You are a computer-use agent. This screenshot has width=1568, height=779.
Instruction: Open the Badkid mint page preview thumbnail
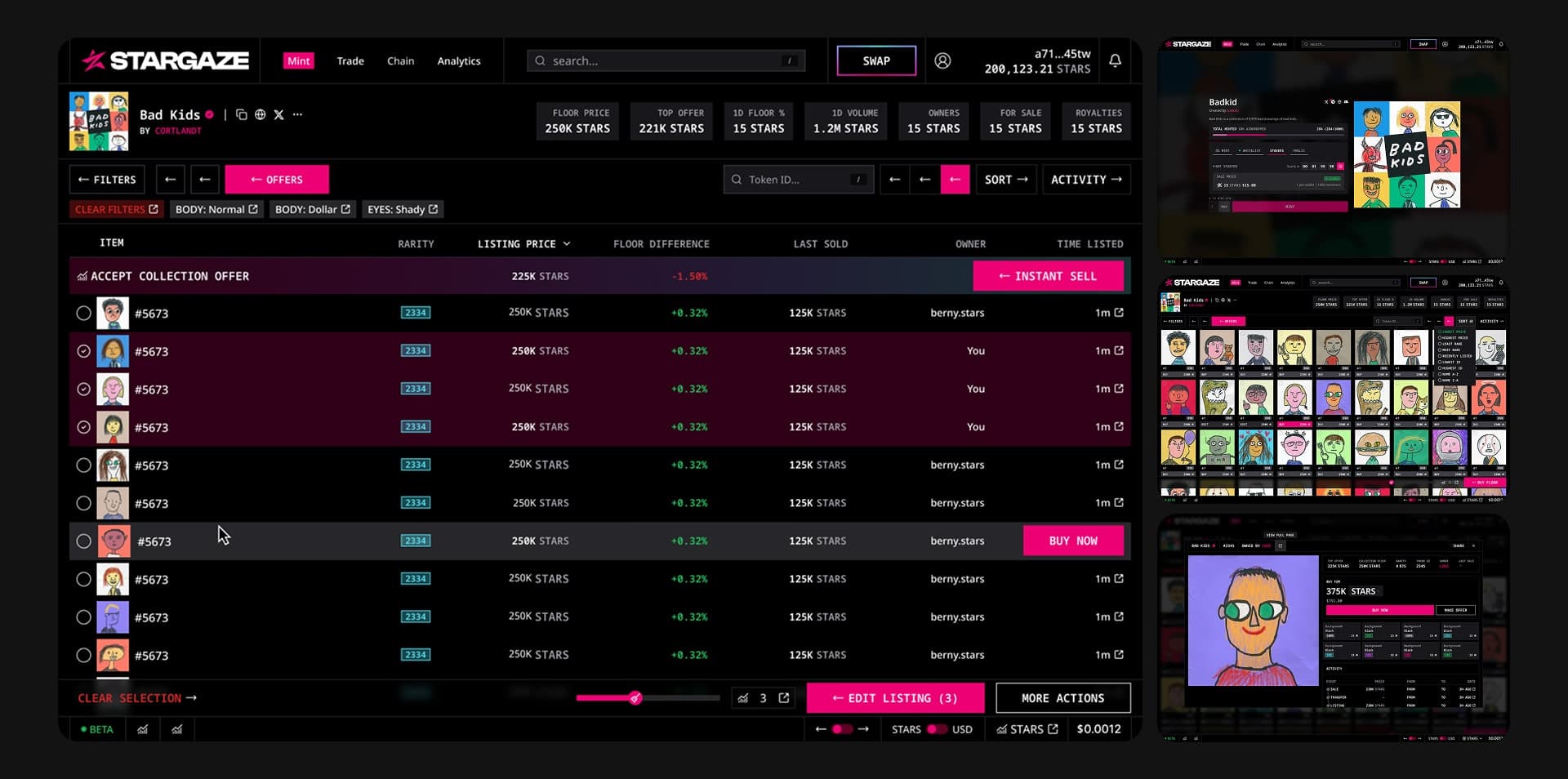[x=1334, y=151]
